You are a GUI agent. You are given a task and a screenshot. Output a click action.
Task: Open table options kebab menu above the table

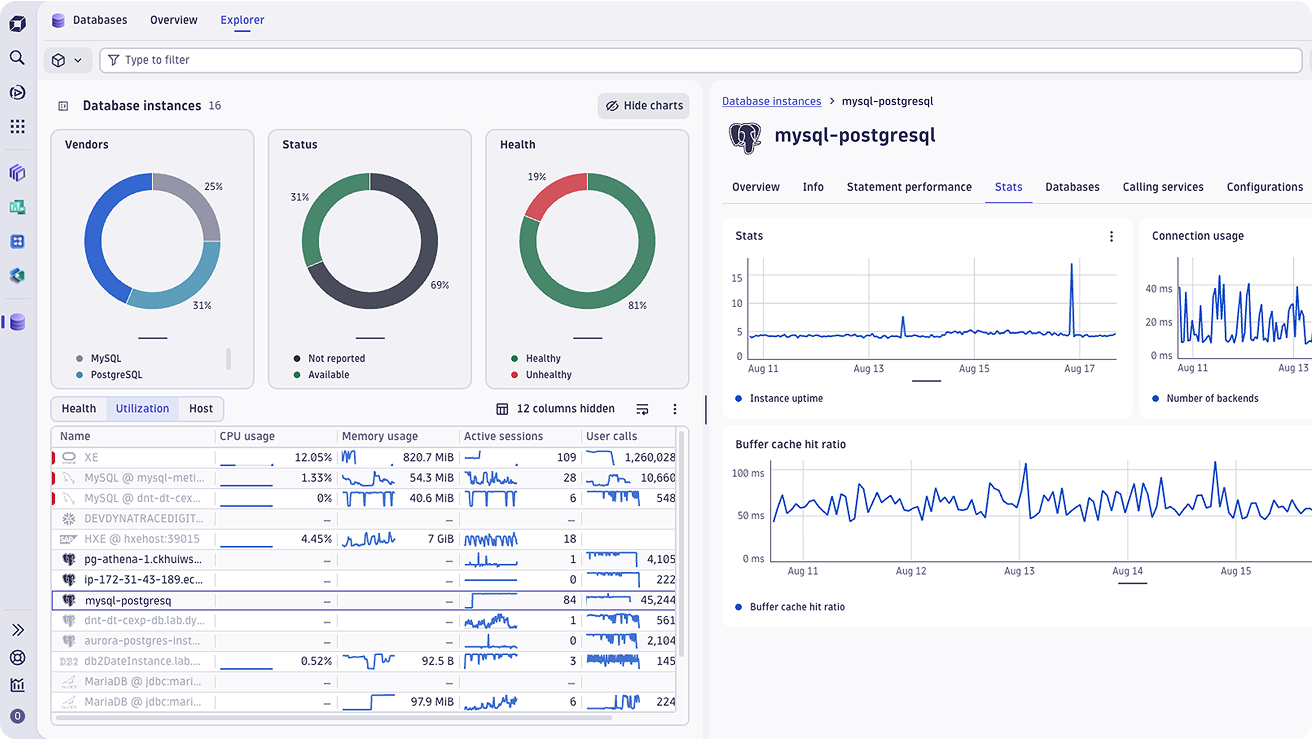675,409
